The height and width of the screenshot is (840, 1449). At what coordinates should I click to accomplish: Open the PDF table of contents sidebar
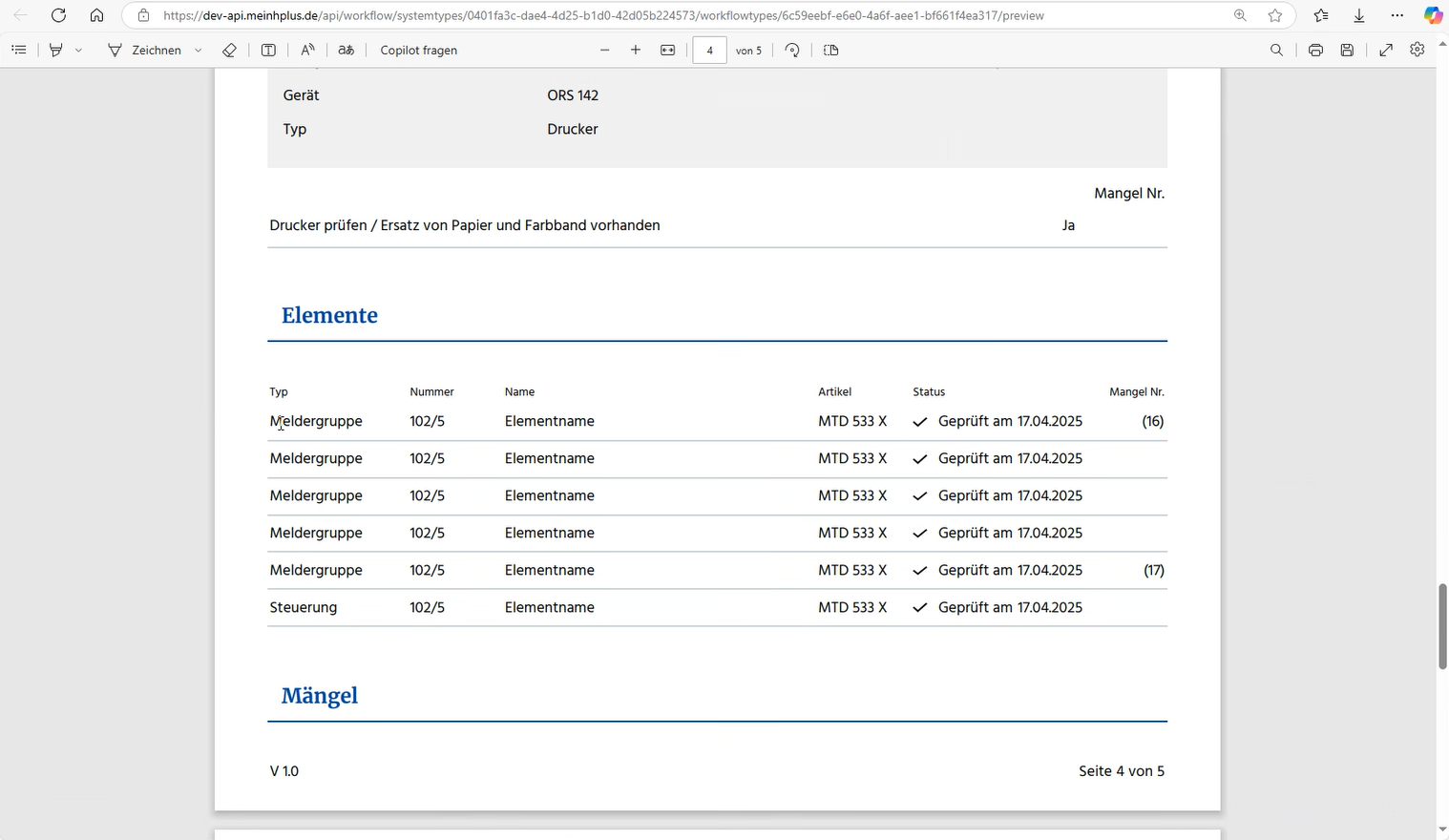[19, 50]
